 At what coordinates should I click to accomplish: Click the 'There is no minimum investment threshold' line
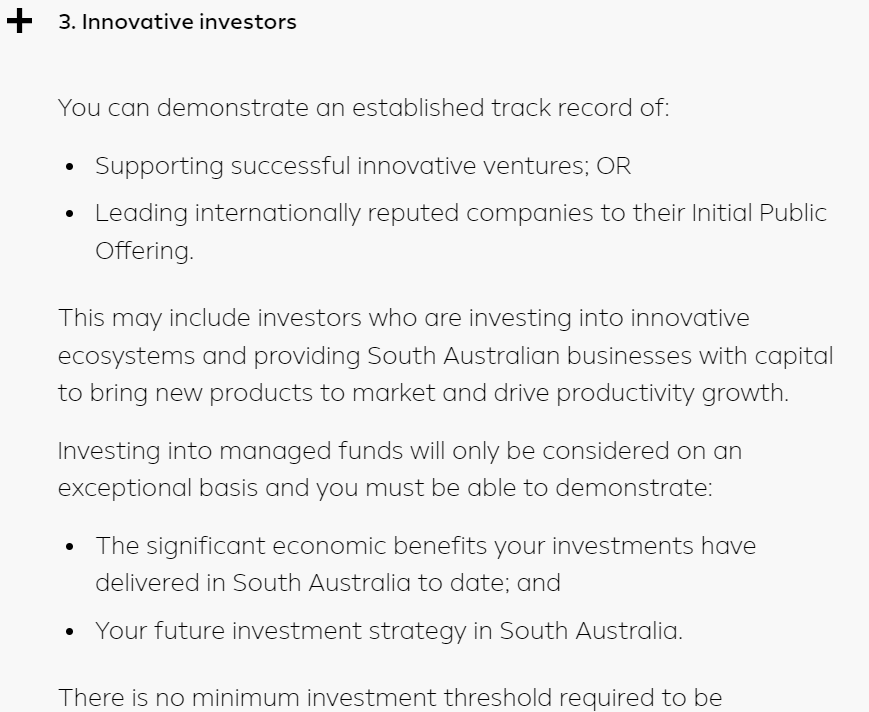click(390, 698)
